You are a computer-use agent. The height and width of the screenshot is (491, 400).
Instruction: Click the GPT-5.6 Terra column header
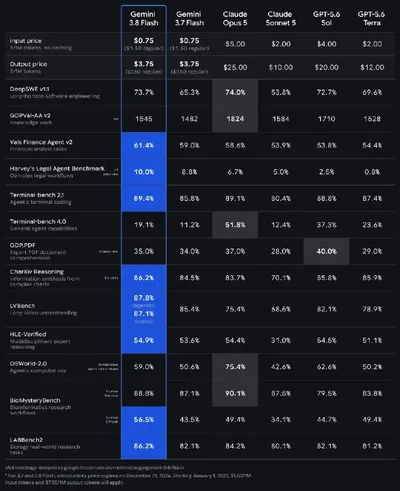[x=372, y=19]
